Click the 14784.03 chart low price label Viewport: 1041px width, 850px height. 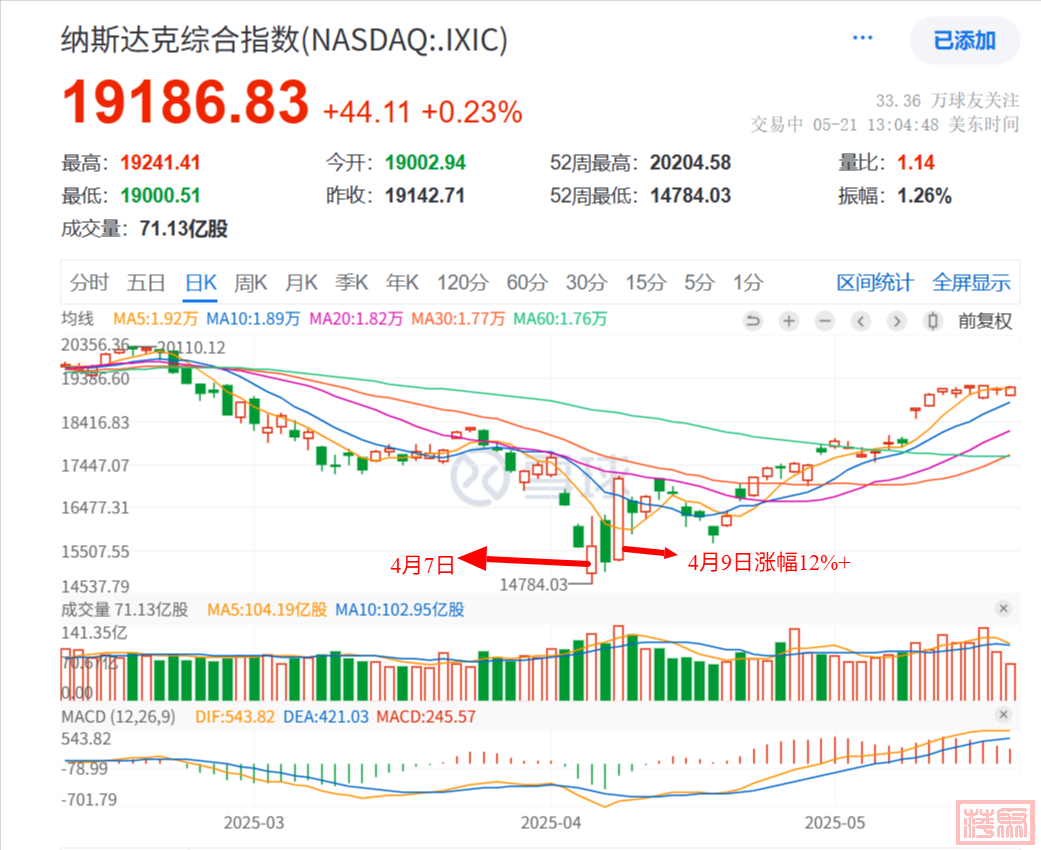534,584
